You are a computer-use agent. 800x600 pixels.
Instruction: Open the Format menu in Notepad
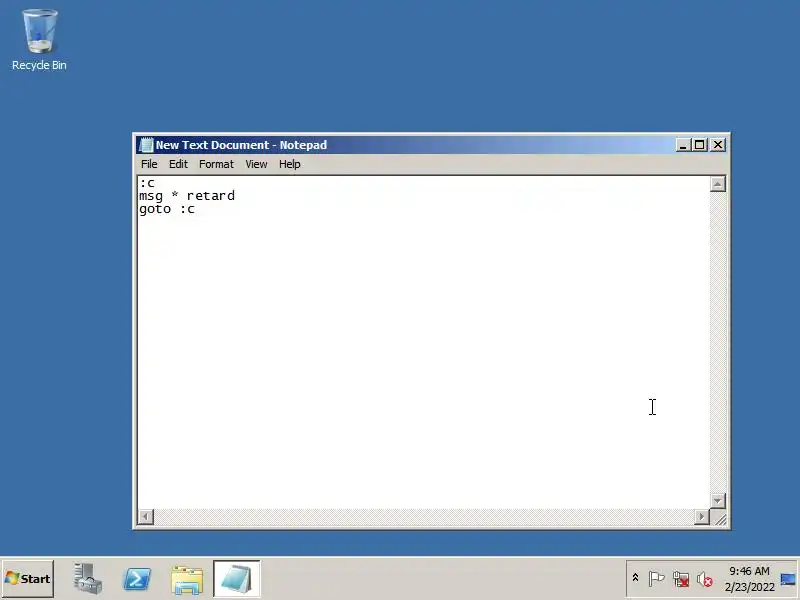(x=216, y=164)
